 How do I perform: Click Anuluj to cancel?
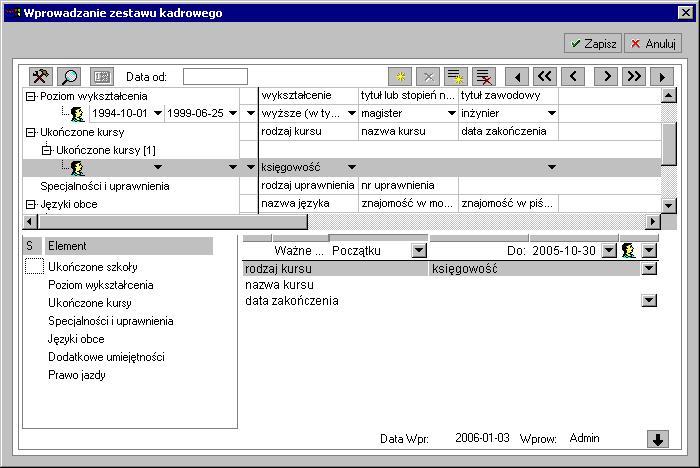(x=653, y=44)
